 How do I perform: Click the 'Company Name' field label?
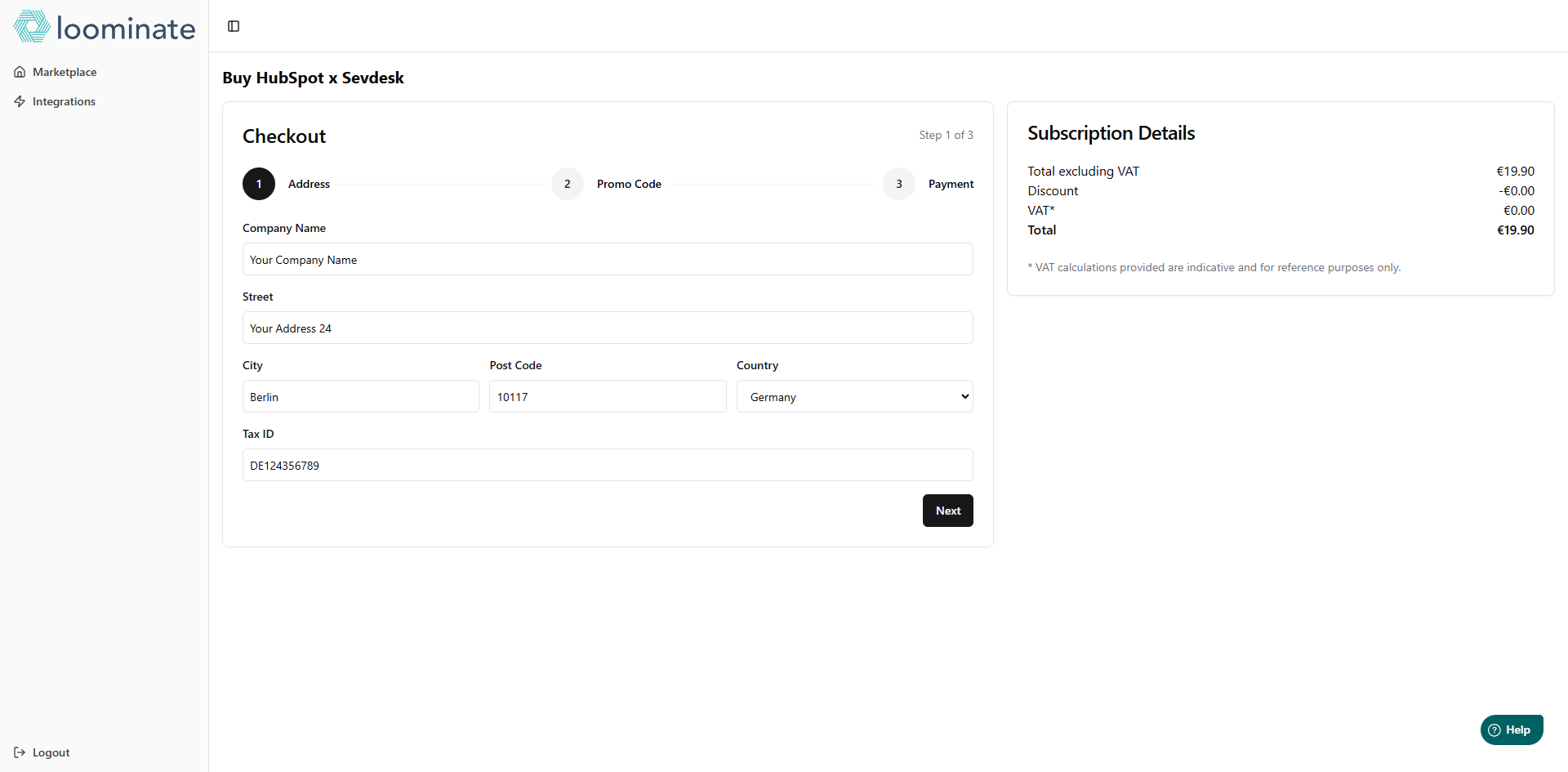284,228
